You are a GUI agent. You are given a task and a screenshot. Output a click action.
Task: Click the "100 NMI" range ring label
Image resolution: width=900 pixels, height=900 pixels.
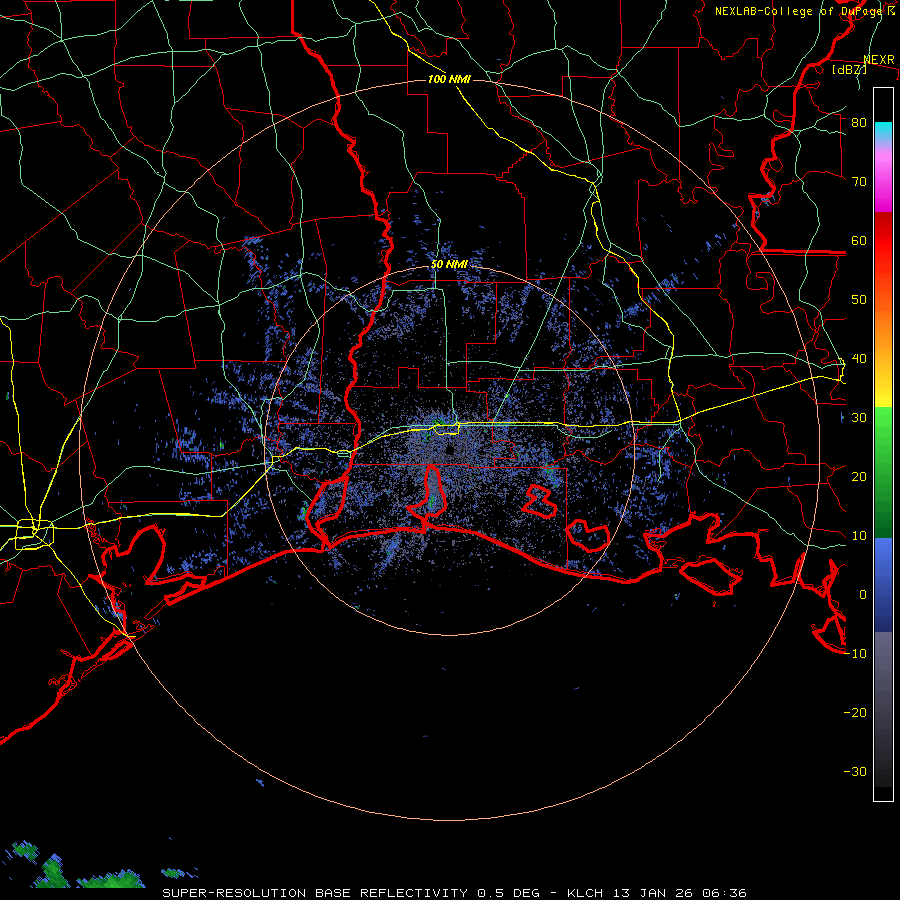[x=449, y=79]
